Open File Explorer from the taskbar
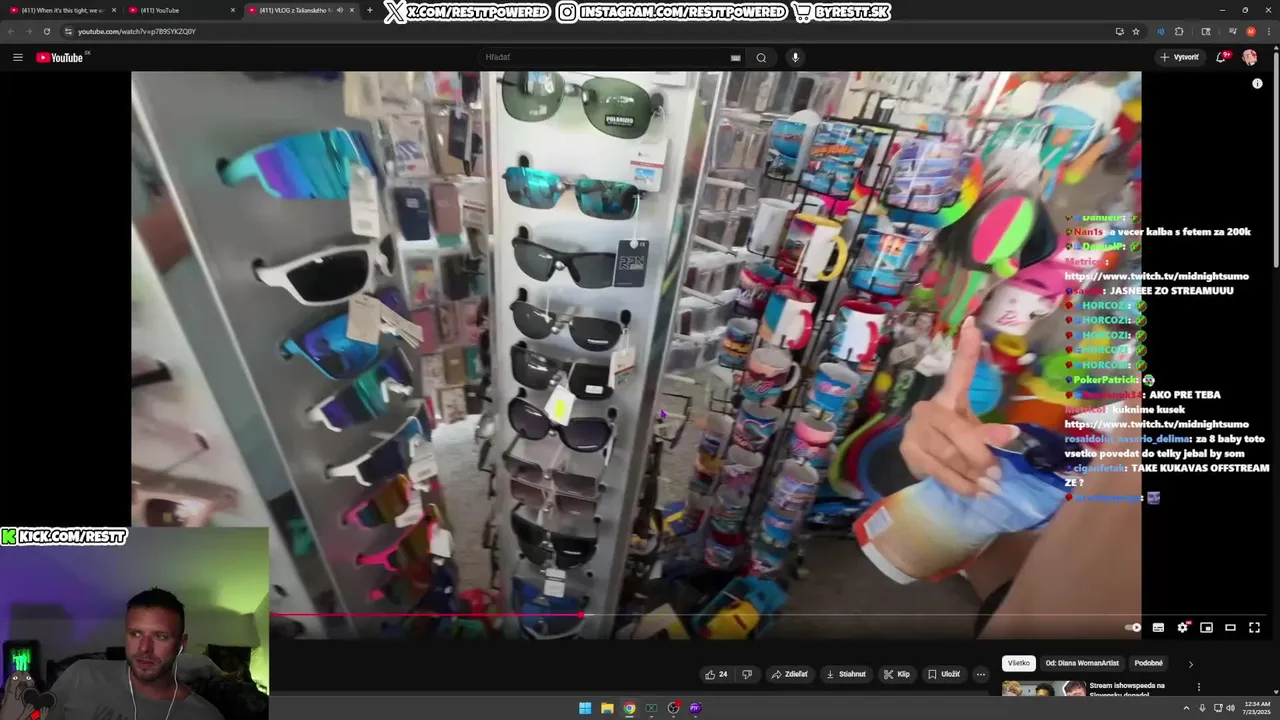1280x720 pixels. point(607,708)
